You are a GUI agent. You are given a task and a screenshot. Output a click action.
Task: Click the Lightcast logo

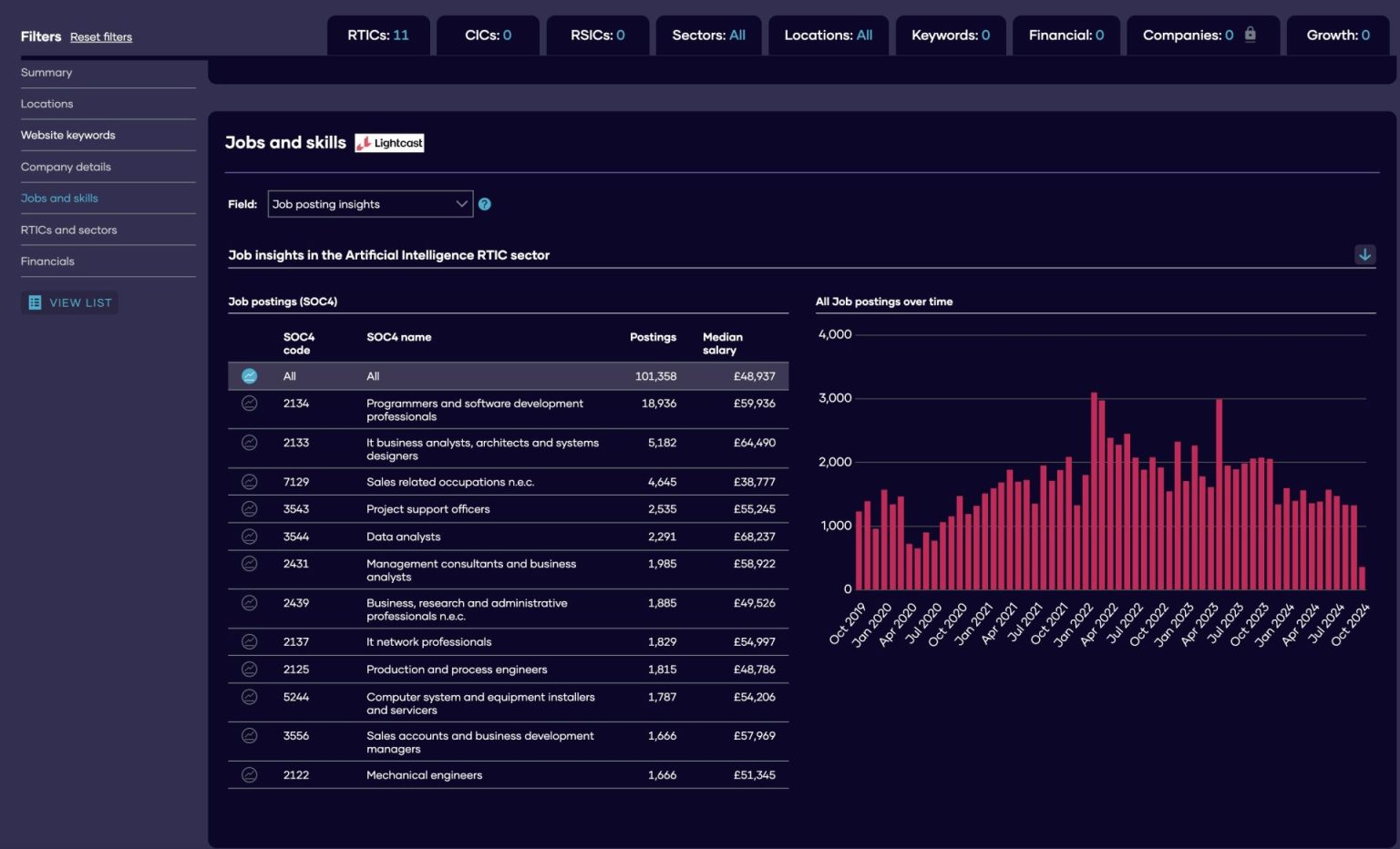pyautogui.click(x=389, y=143)
